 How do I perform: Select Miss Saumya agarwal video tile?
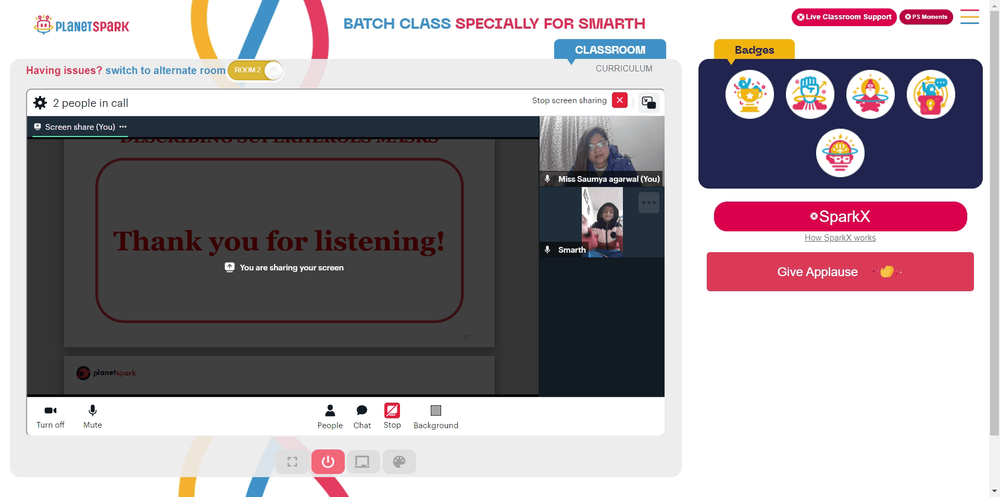coord(601,151)
